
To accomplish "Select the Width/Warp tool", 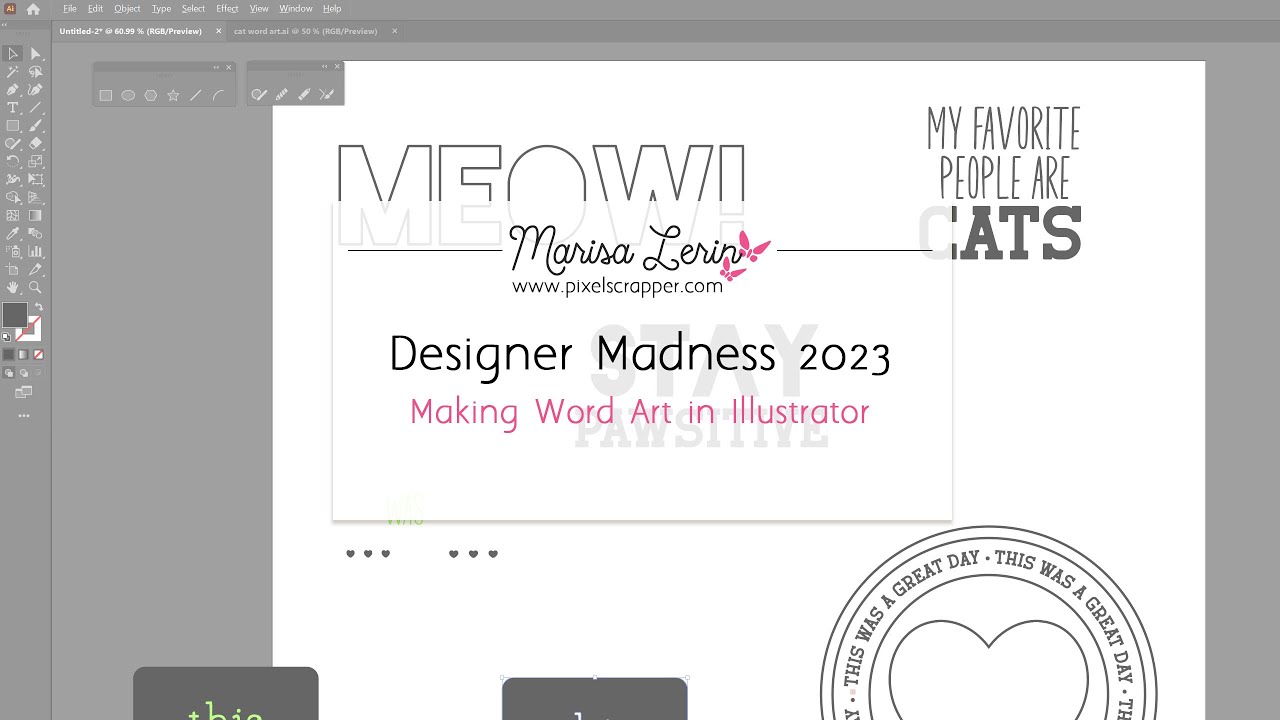I will pyautogui.click(x=13, y=180).
